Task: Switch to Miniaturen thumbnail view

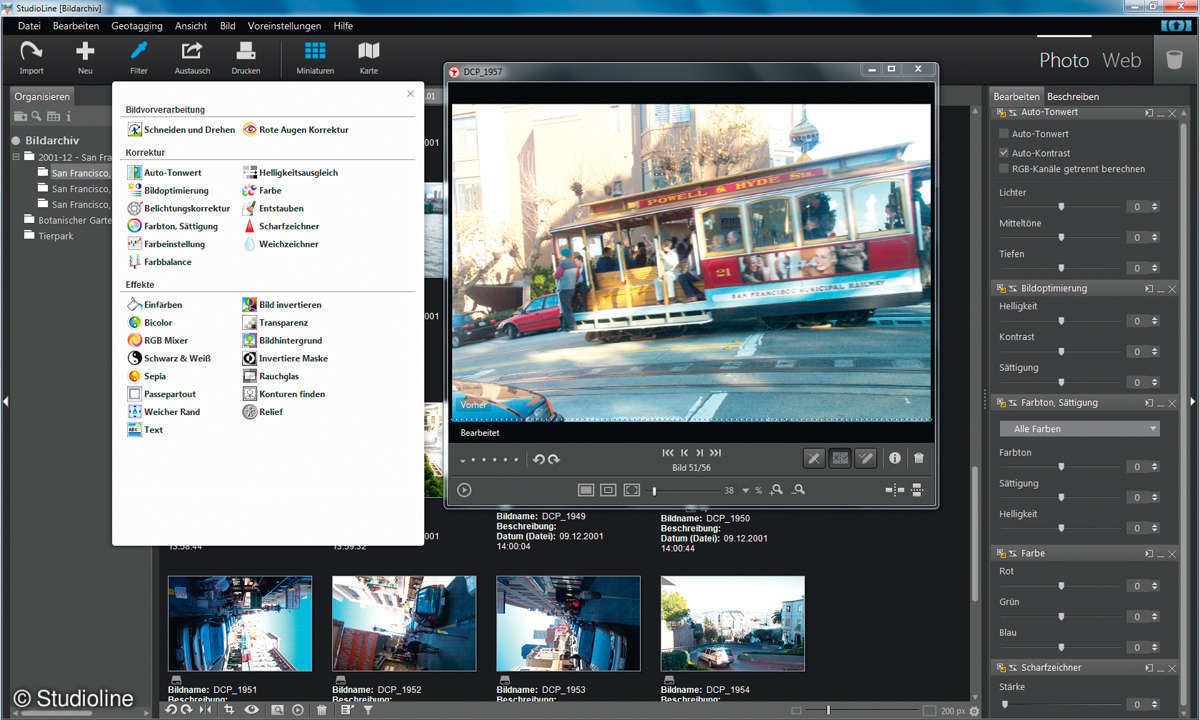Action: [315, 58]
